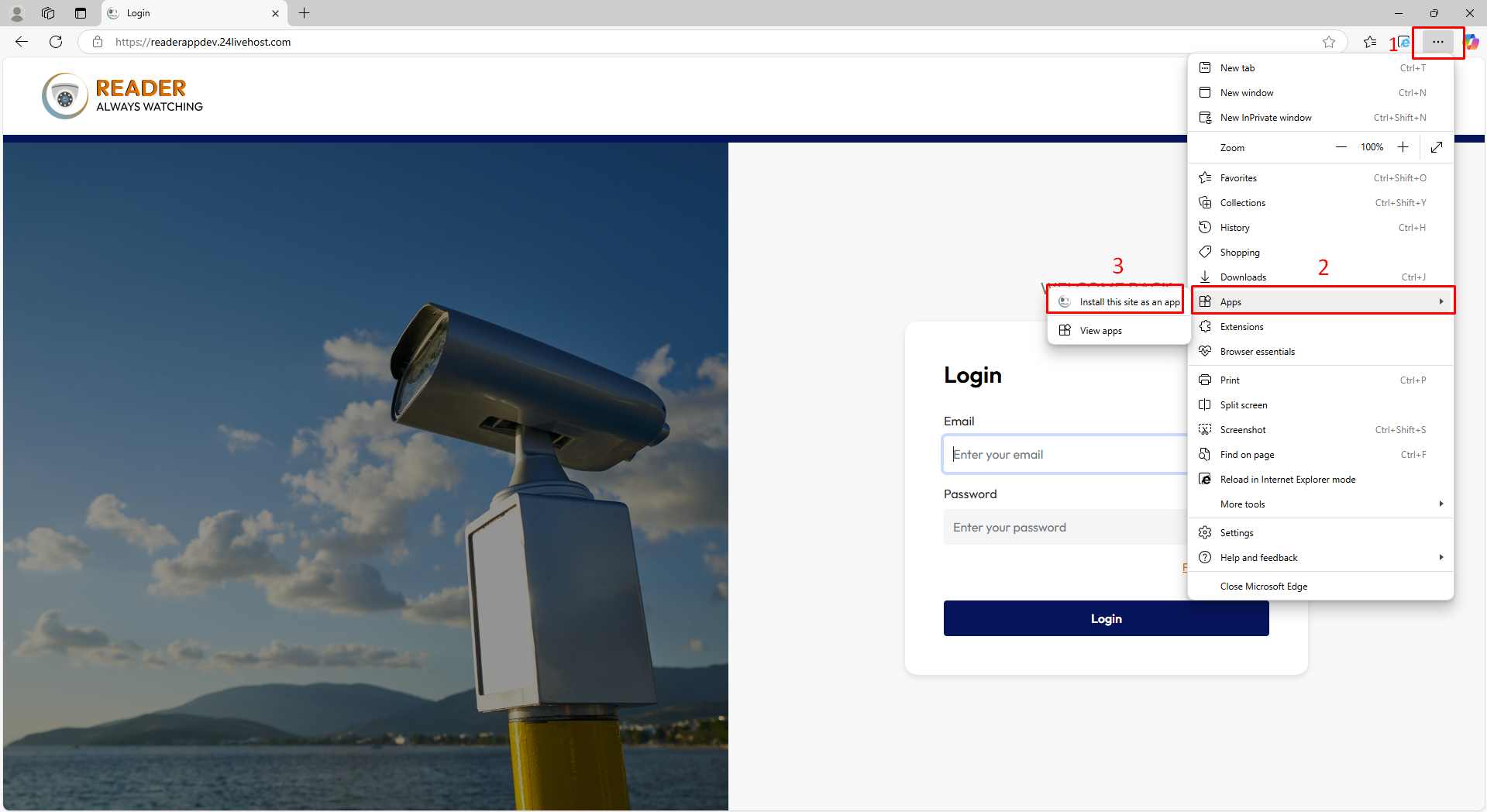Increase zoom with plus button
The image size is (1487, 812).
[1403, 147]
